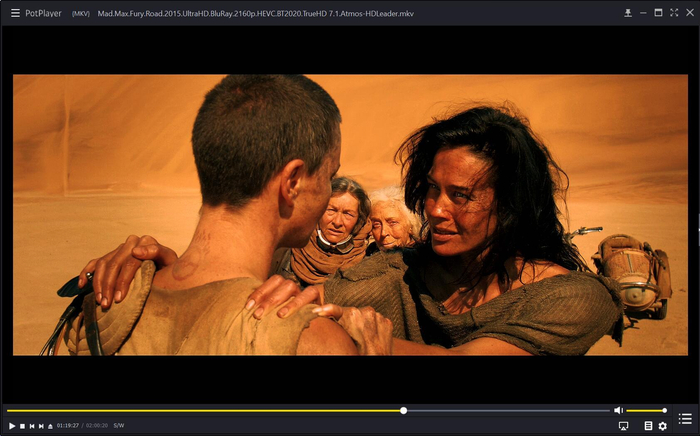The image size is (700, 436).
Task: Go to the previous file
Action: click(x=32, y=426)
